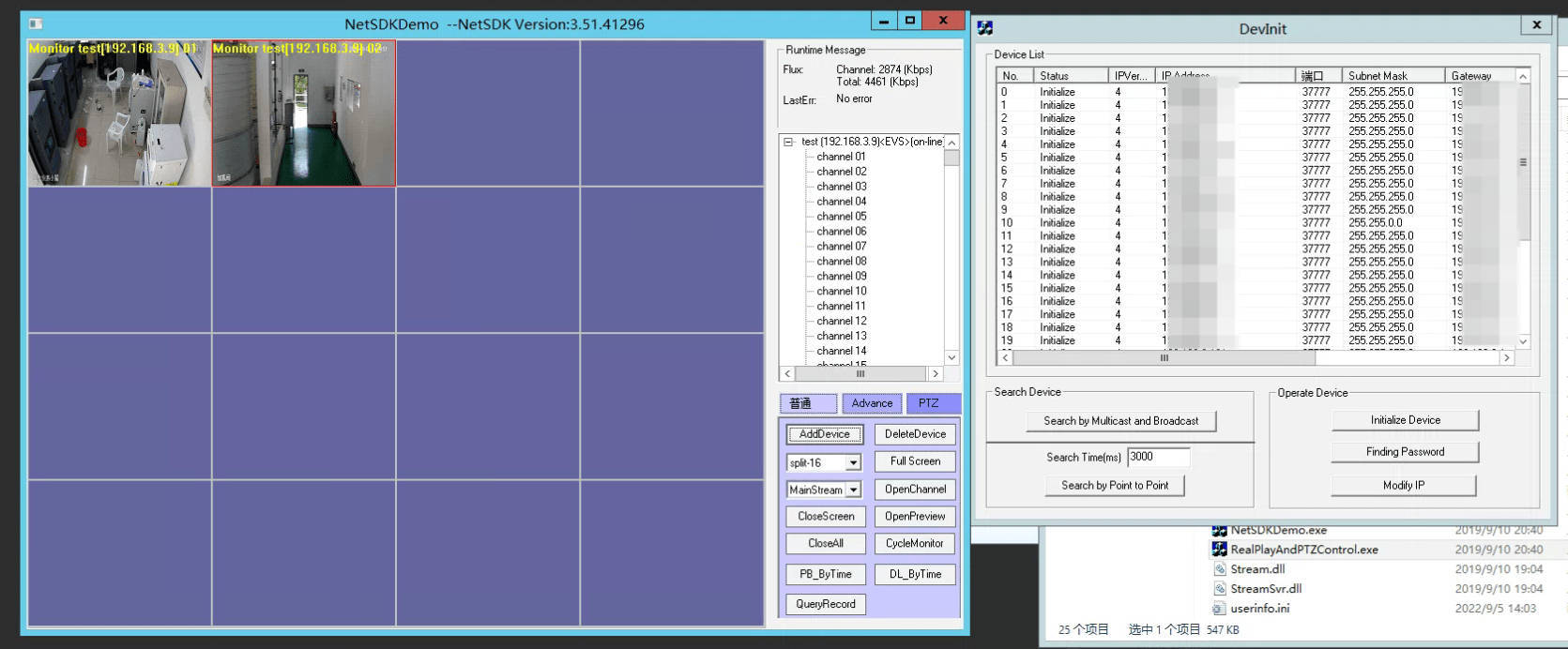The image size is (1568, 649).
Task: Select channel 02 in device tree
Action: 841,172
